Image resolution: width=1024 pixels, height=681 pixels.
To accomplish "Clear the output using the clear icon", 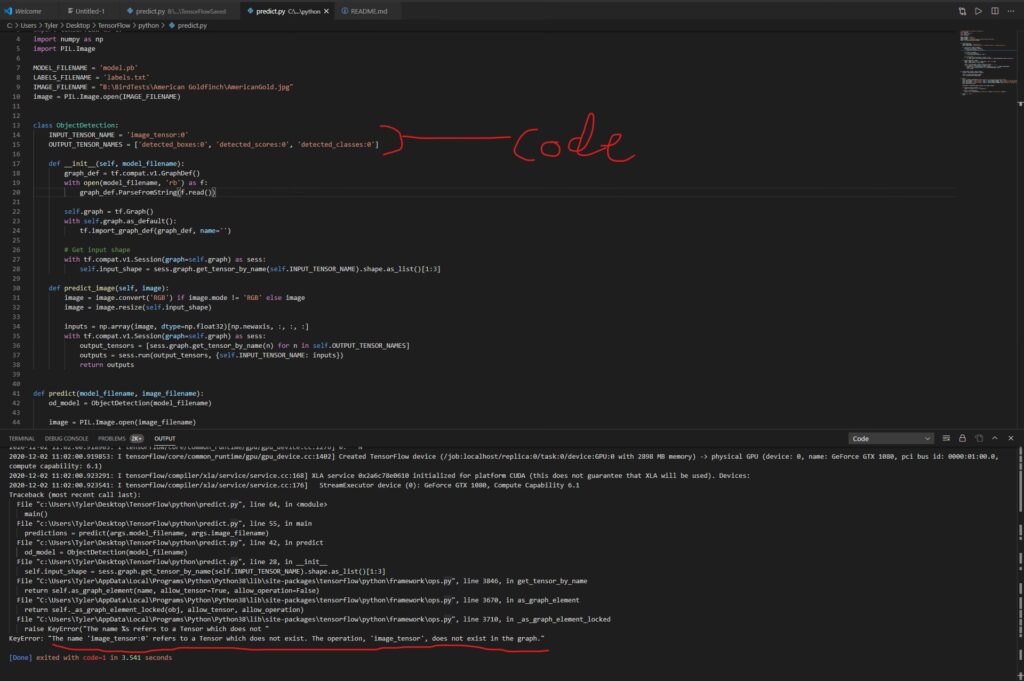I will click(x=945, y=438).
